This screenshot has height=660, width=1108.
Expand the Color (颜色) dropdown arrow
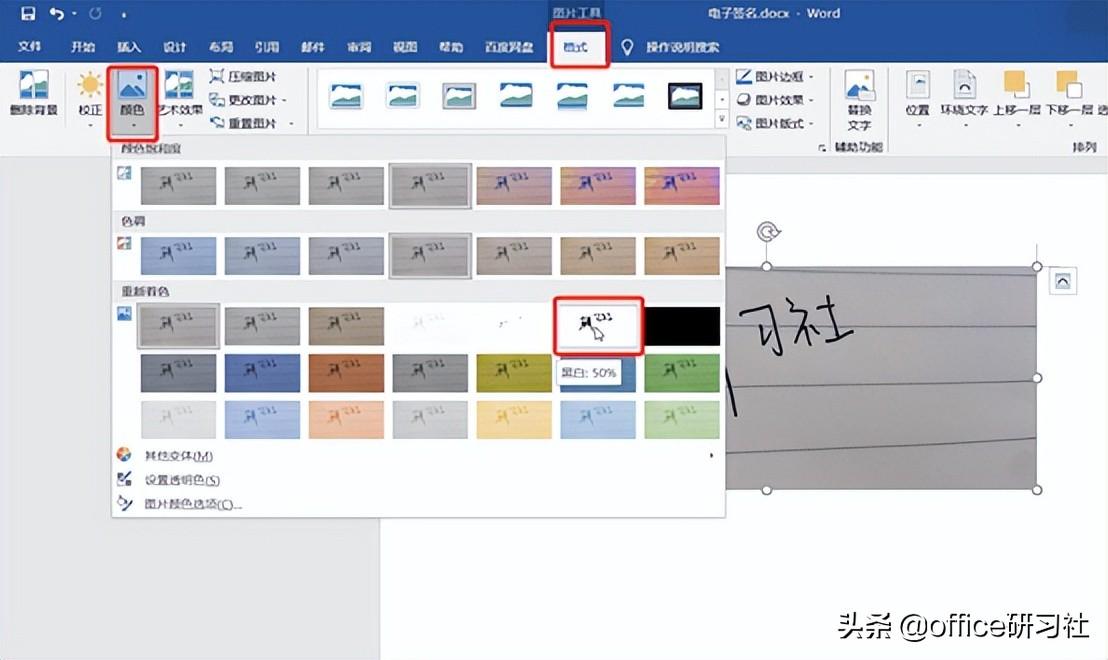[131, 123]
